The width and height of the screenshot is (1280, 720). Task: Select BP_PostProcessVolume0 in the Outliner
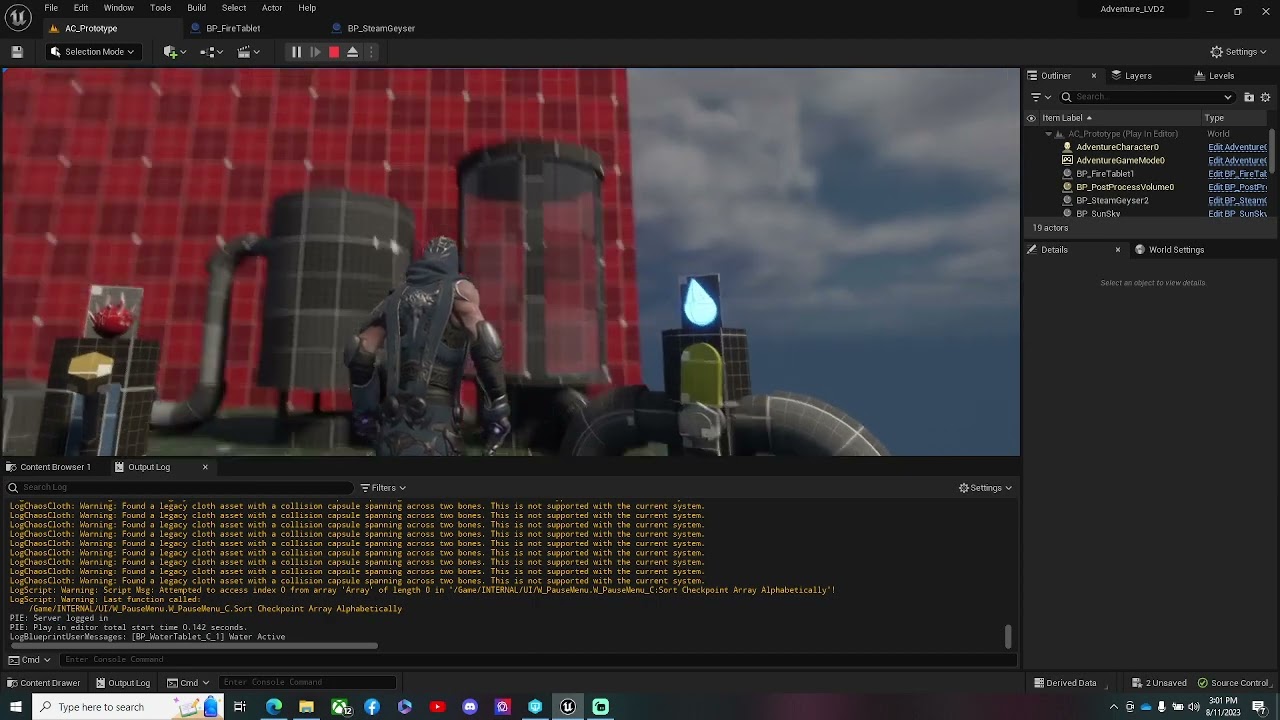(x=1125, y=187)
